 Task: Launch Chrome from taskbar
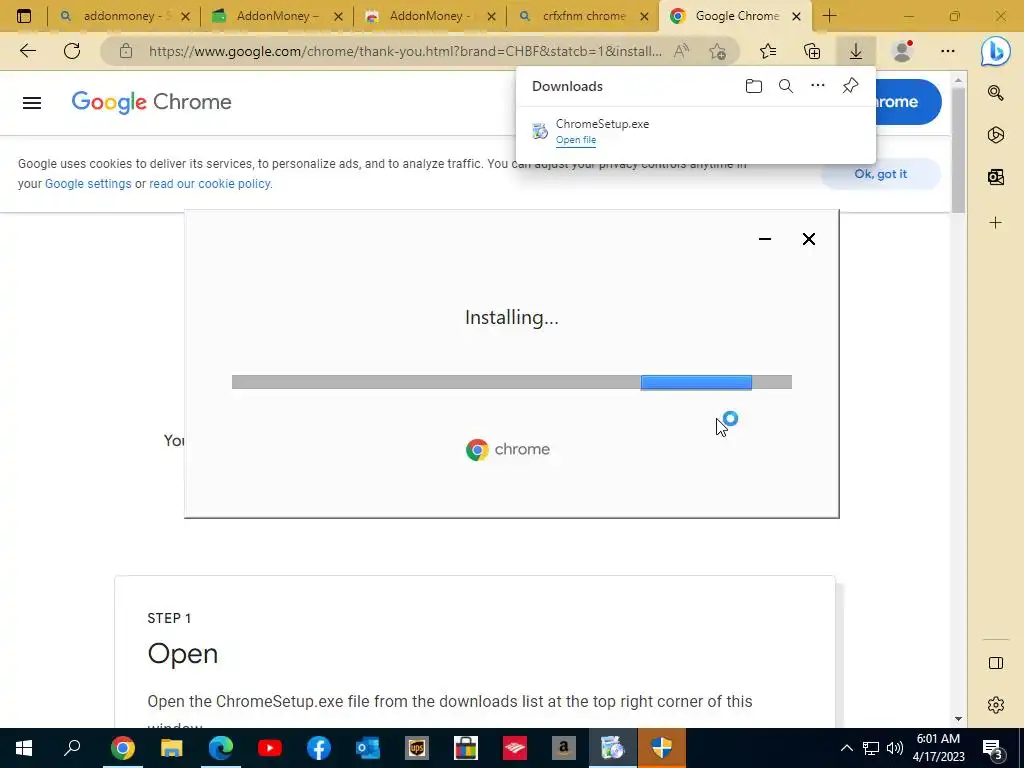click(x=122, y=748)
